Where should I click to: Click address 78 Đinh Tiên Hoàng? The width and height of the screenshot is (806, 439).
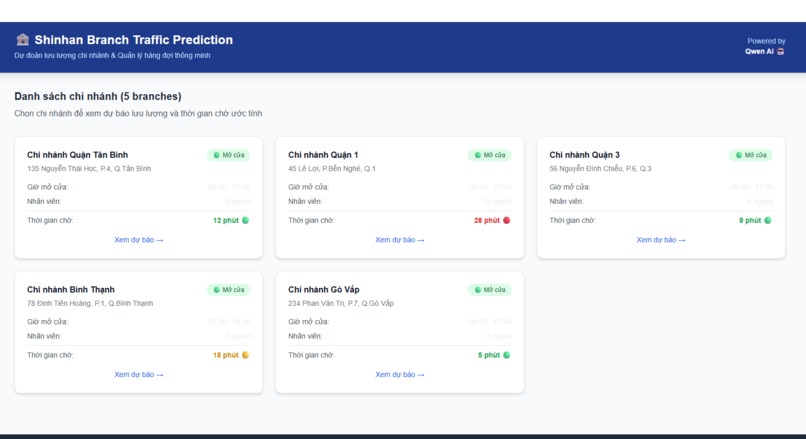[x=90, y=303]
